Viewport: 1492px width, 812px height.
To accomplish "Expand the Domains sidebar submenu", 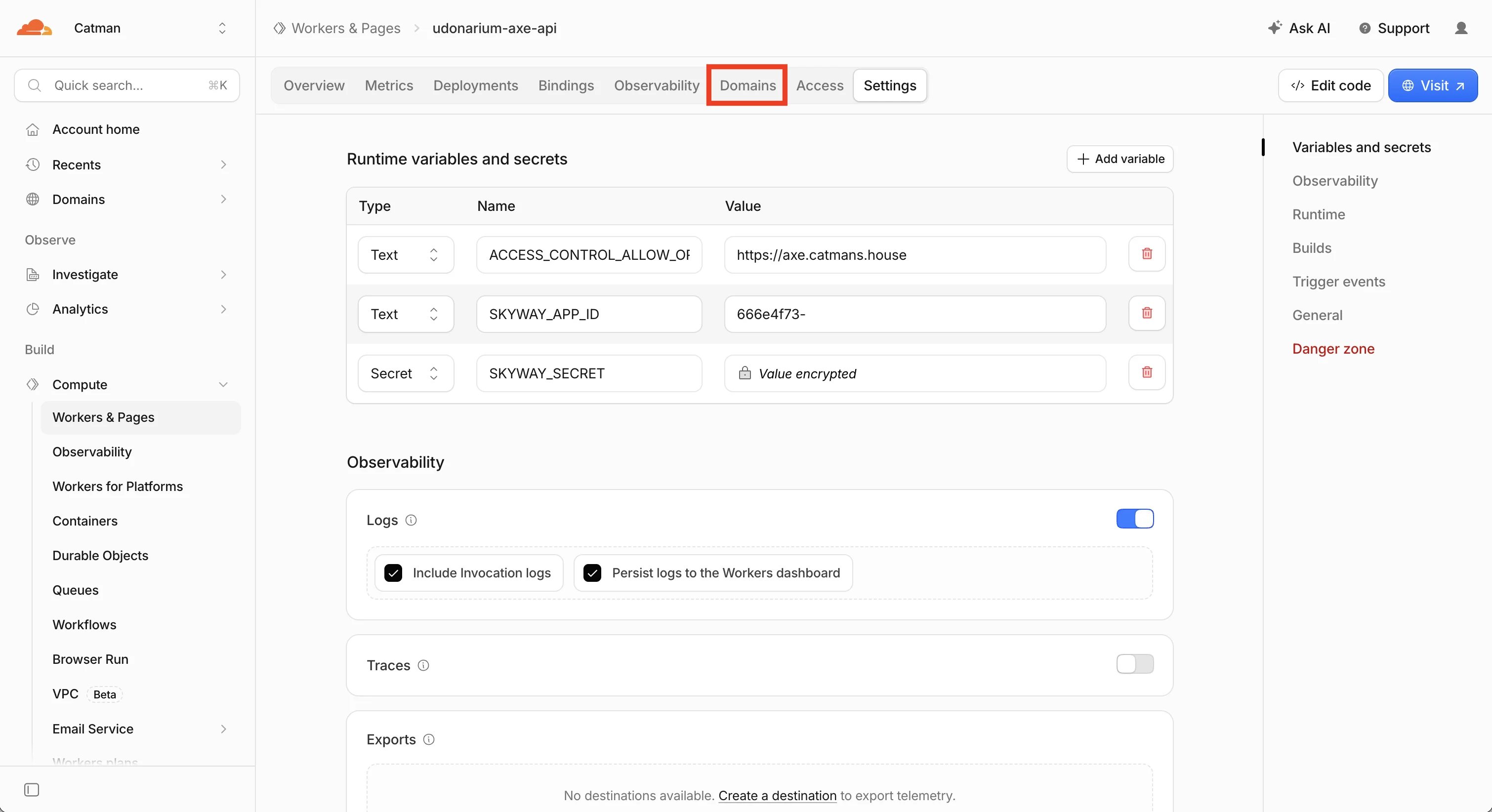I will pyautogui.click(x=224, y=199).
